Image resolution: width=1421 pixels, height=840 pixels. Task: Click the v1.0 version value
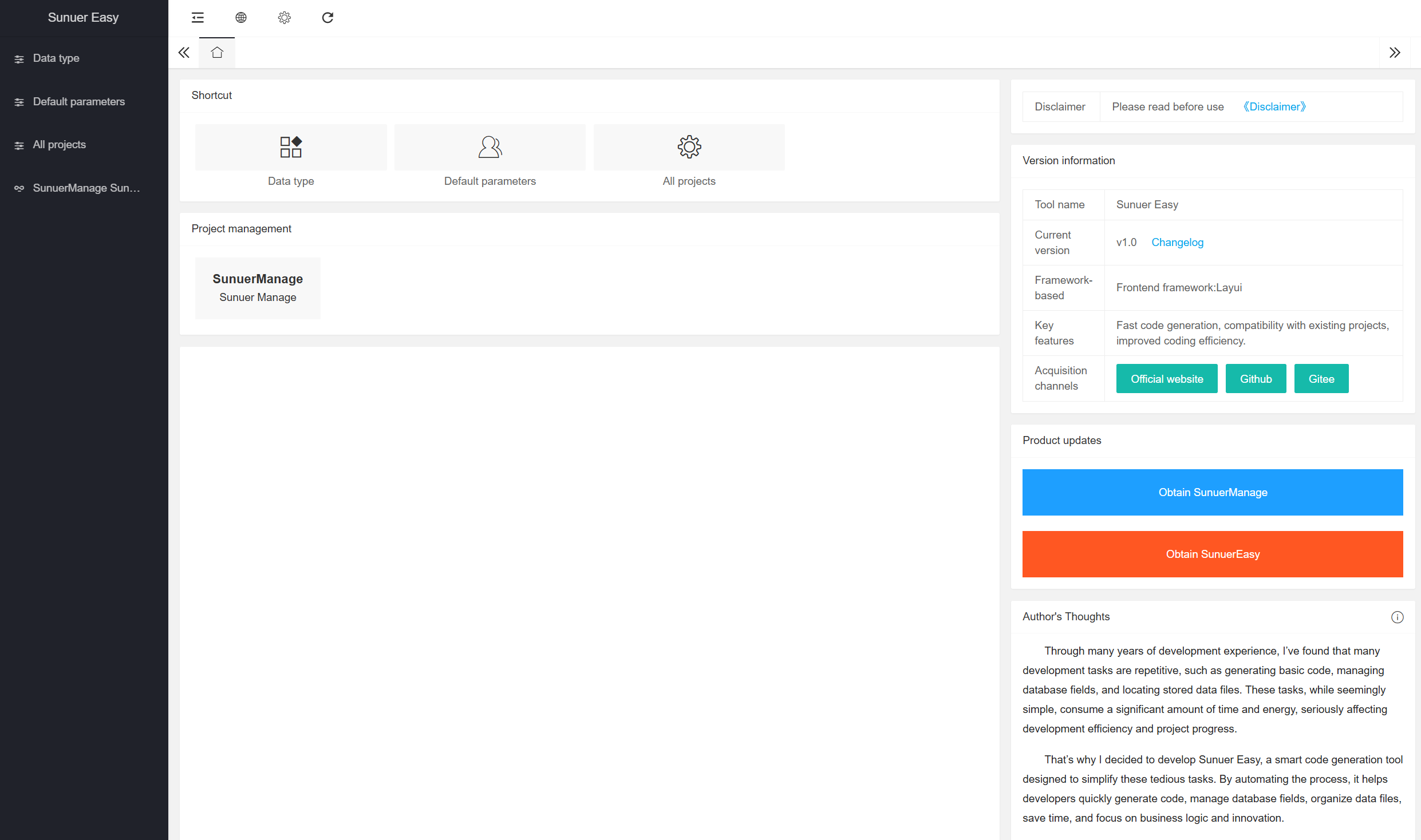[x=1126, y=243]
